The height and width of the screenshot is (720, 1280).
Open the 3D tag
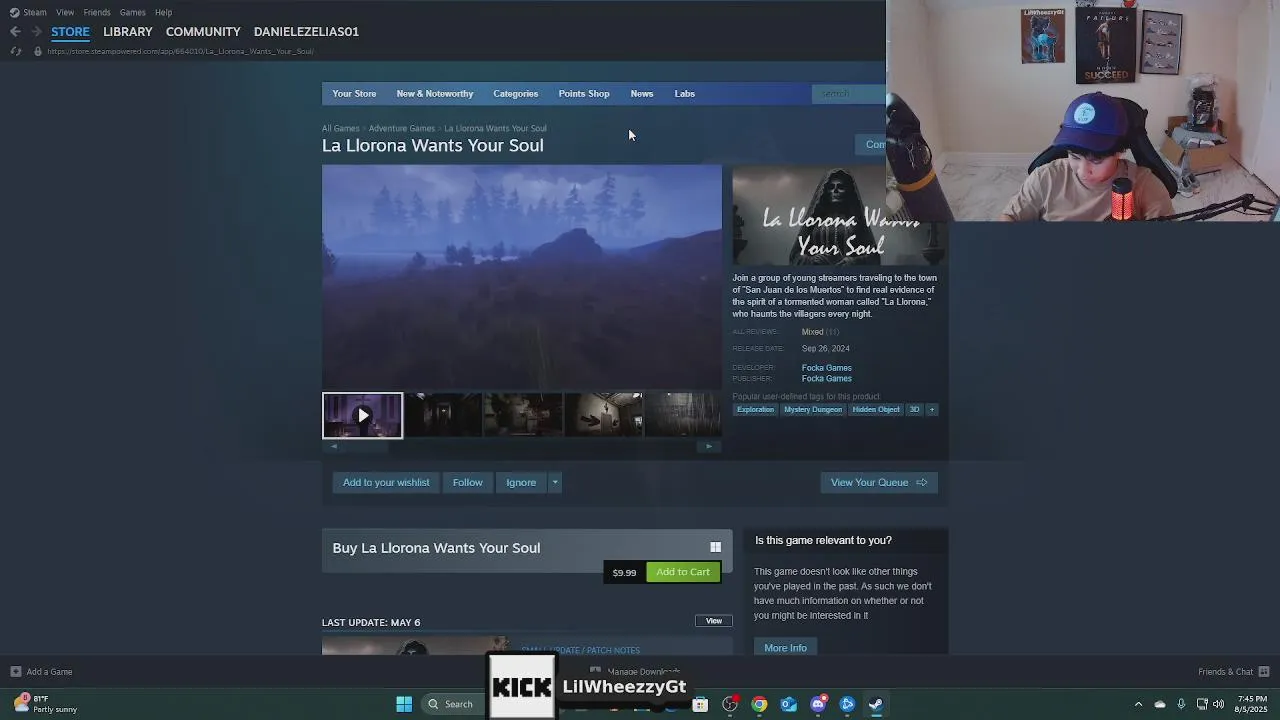(x=914, y=410)
